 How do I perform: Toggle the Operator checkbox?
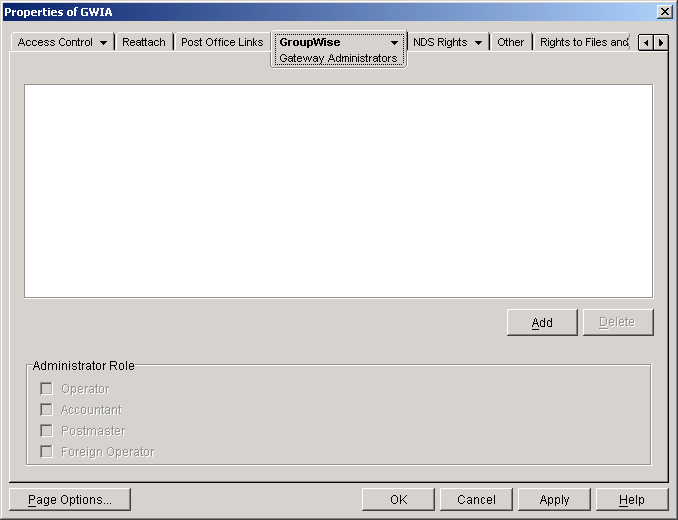[x=46, y=389]
